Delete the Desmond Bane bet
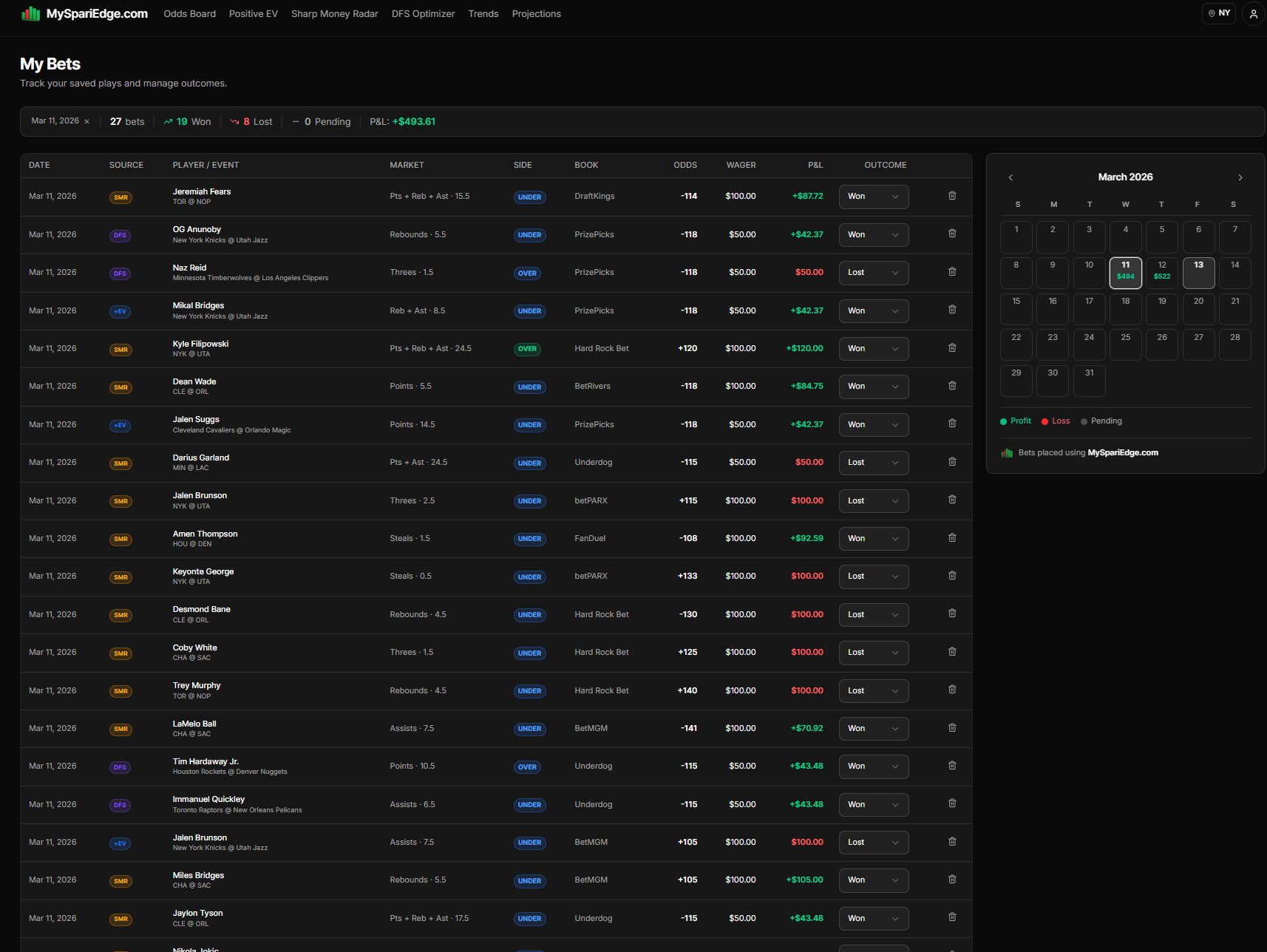The image size is (1267, 952). (x=952, y=613)
